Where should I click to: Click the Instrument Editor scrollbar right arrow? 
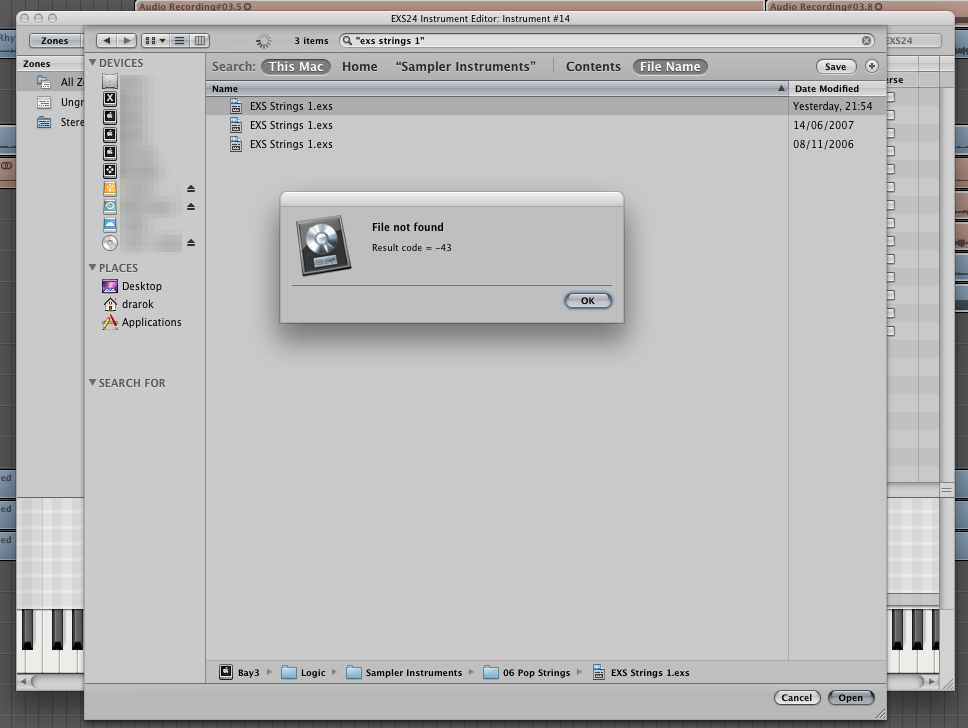pos(932,682)
